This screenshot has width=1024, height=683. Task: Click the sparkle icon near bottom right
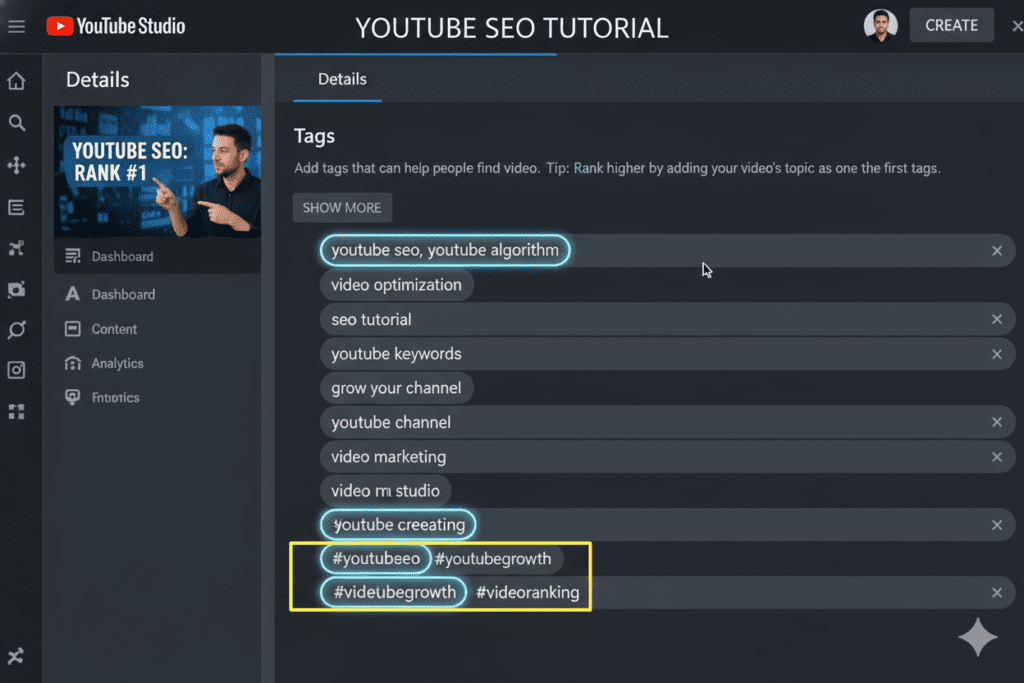(x=977, y=637)
